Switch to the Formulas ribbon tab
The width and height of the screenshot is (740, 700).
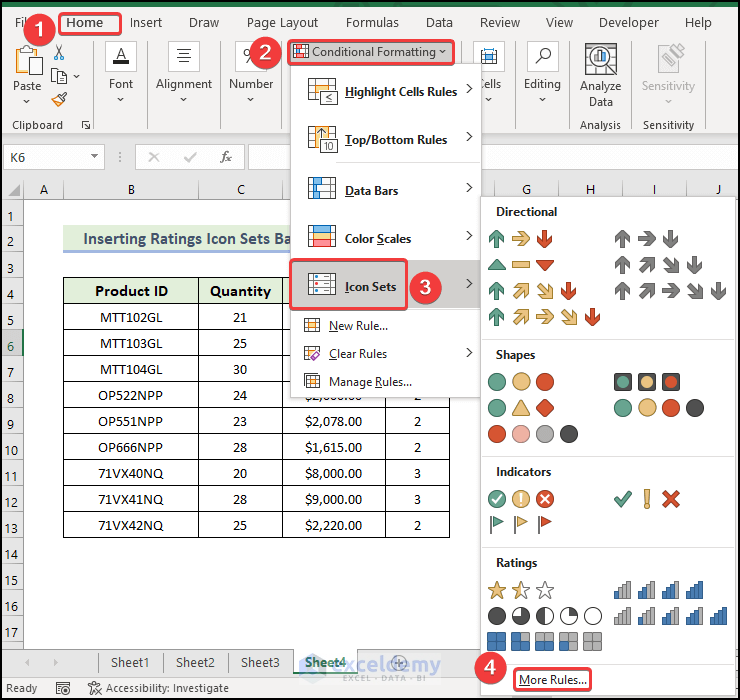coord(372,22)
